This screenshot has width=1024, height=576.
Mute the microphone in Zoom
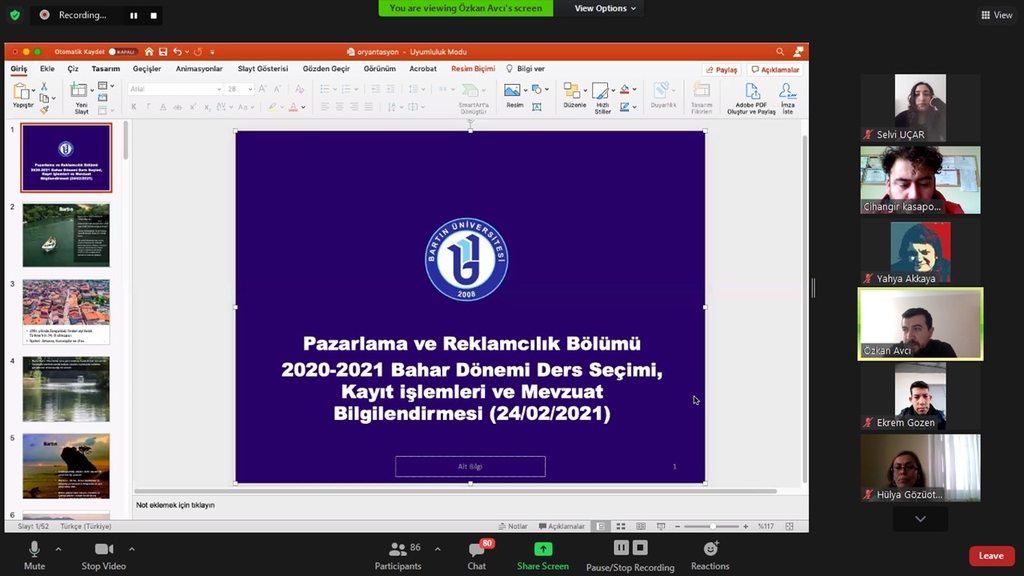(34, 549)
